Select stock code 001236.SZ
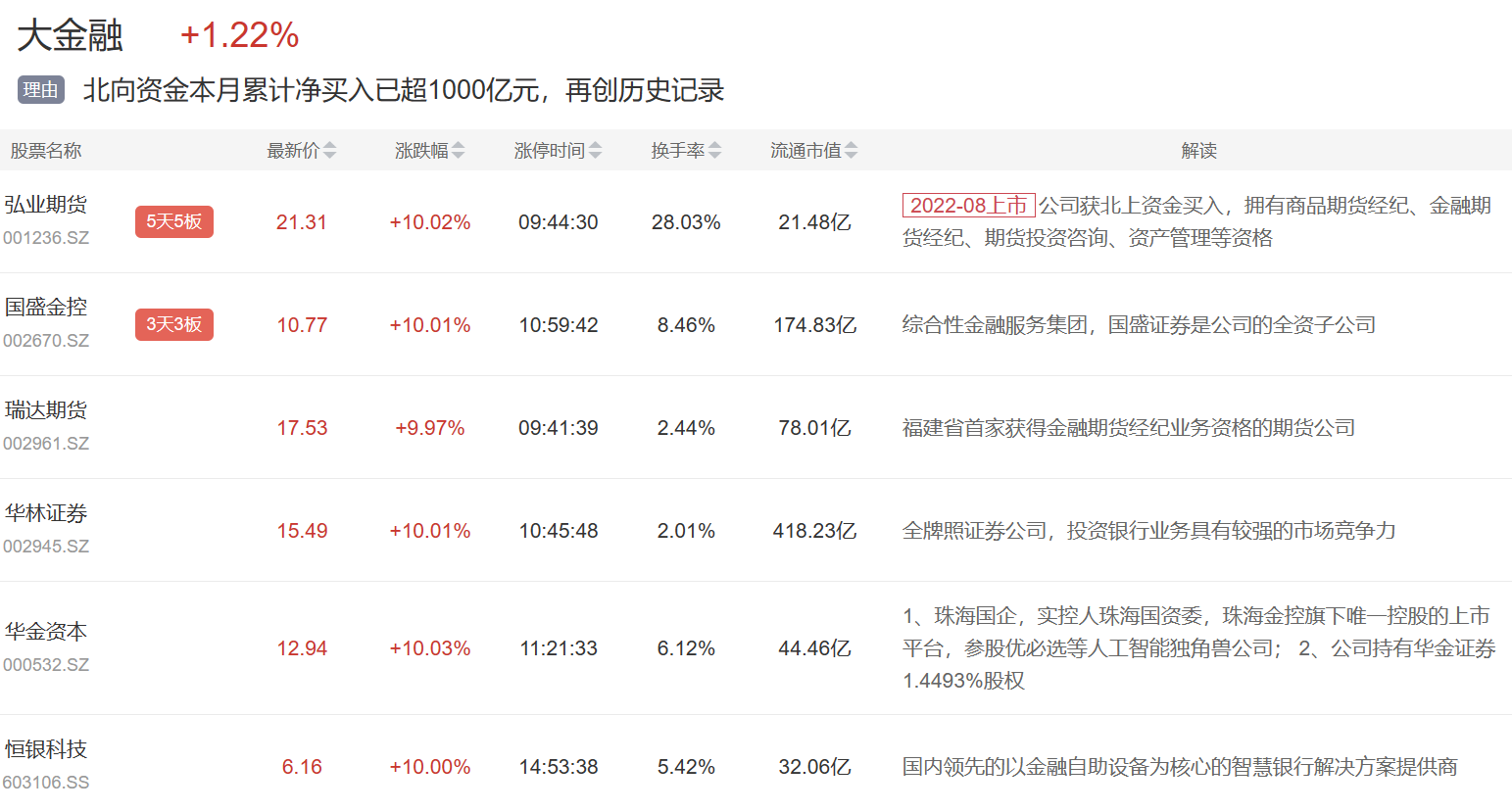This screenshot has height=812, width=1512. [46, 238]
